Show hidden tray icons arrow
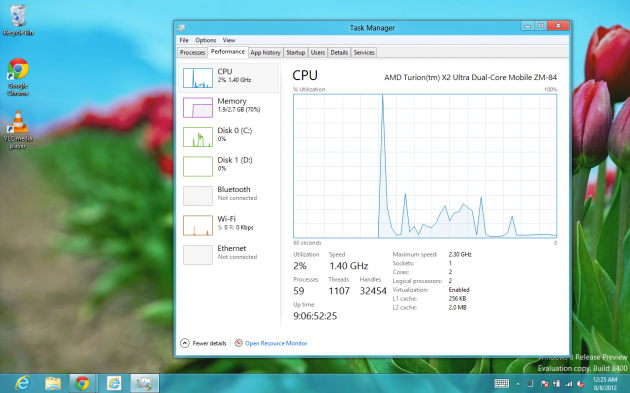This screenshot has height=393, width=630. click(518, 384)
